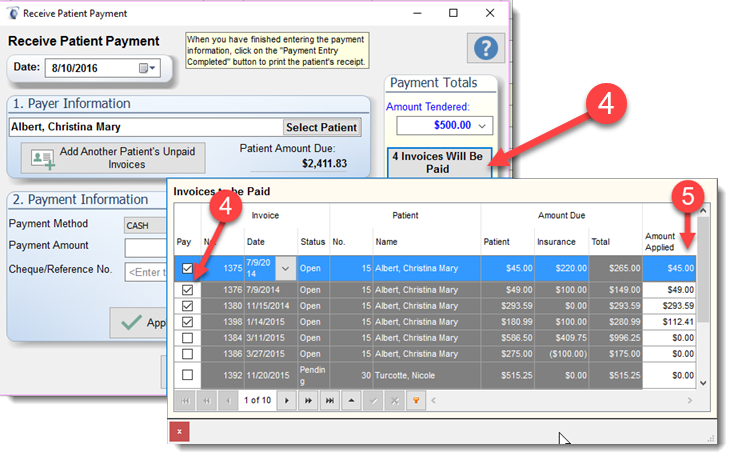
Task: Click the $409.75 insurance cell
Action: [x=562, y=337]
